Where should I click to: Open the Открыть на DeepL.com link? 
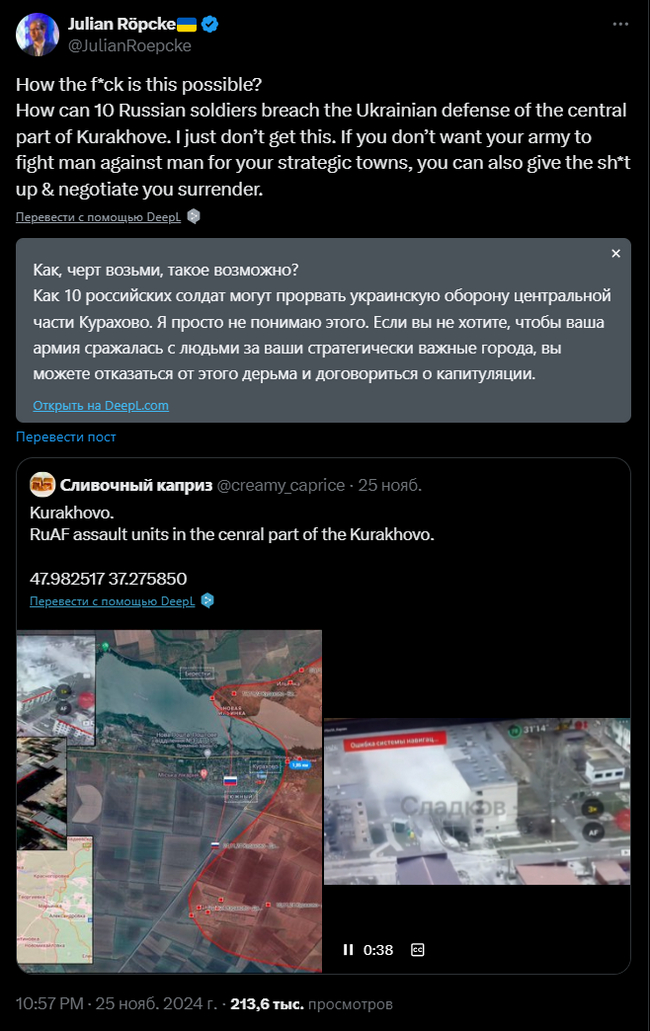101,405
